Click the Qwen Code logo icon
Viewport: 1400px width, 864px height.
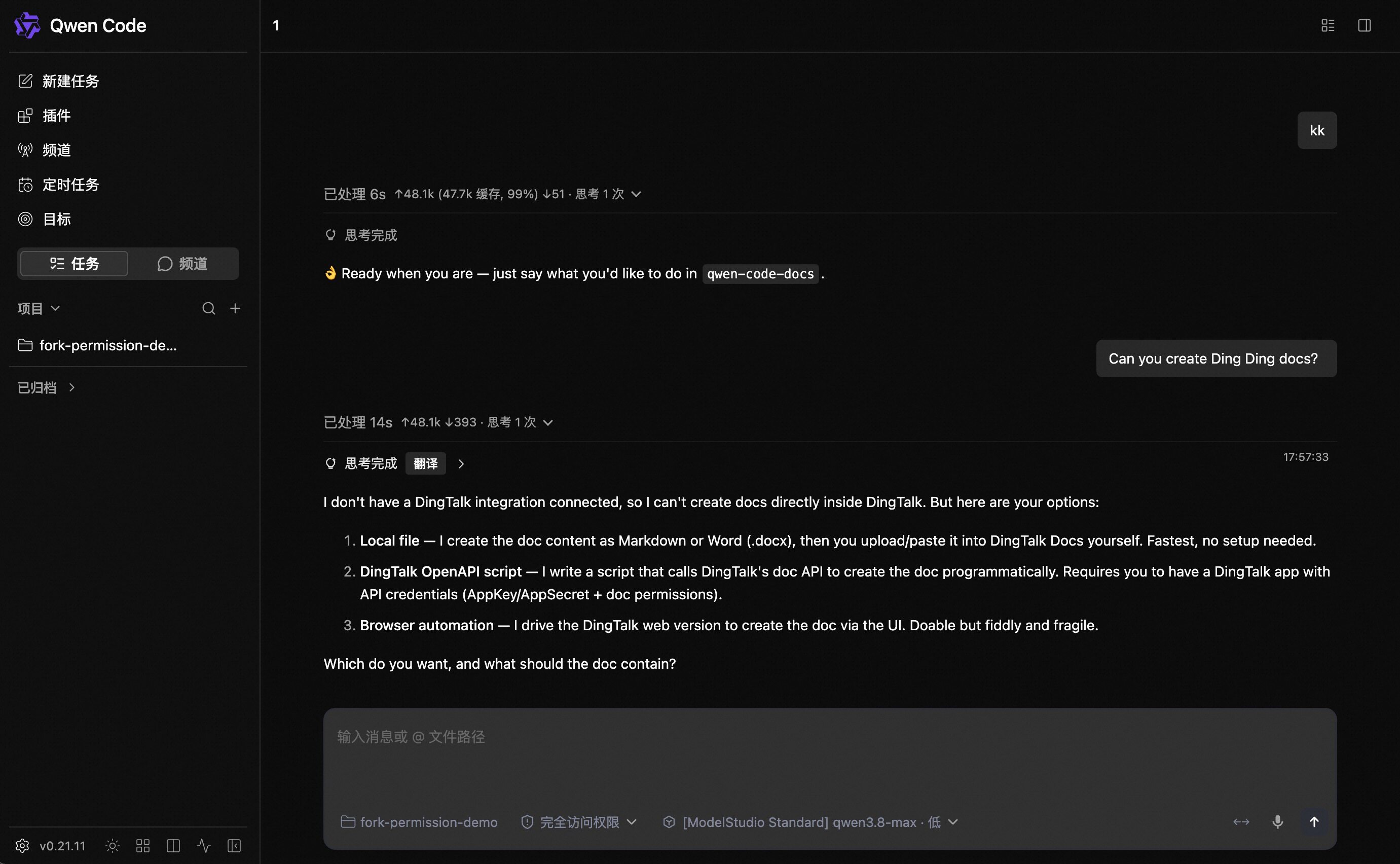(27, 26)
